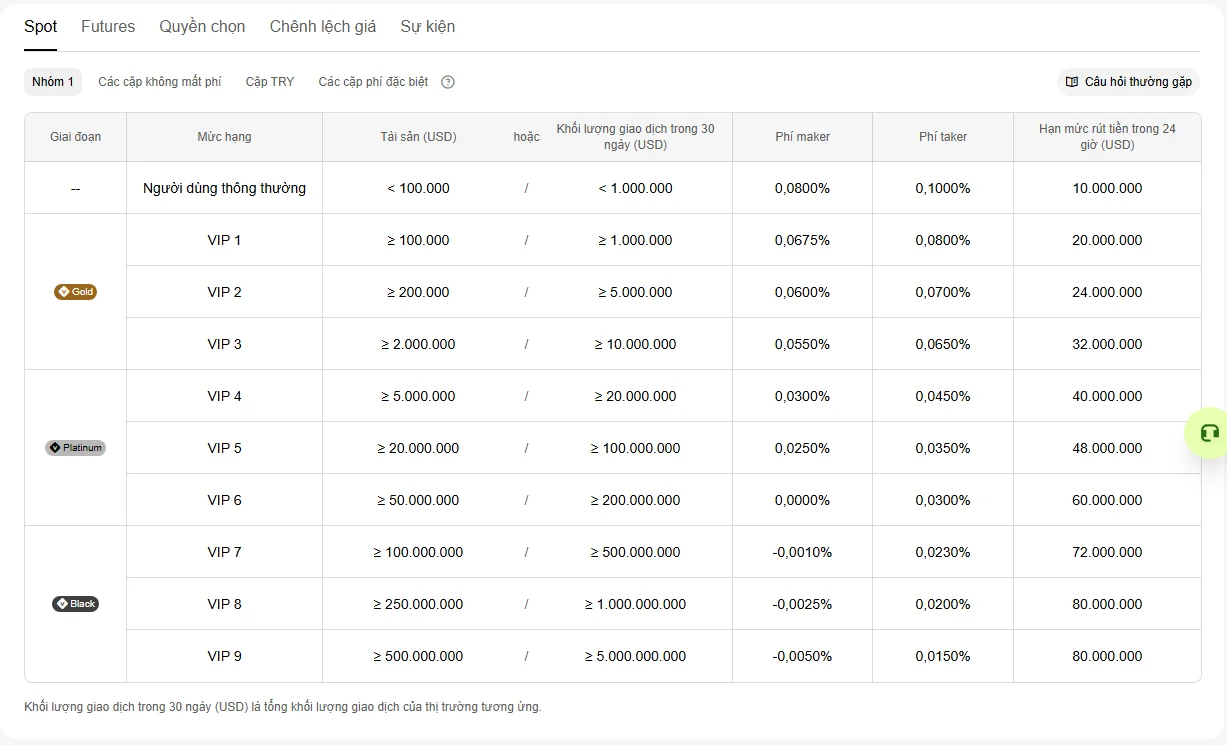This screenshot has height=745, width=1227.
Task: Select the Chênh lệch giá tab
Action: (x=323, y=27)
